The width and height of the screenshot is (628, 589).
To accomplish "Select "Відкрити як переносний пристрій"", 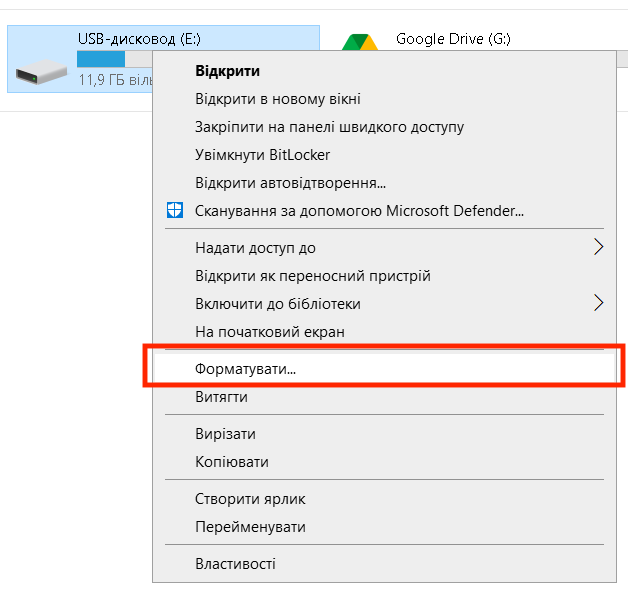I will pos(312,275).
